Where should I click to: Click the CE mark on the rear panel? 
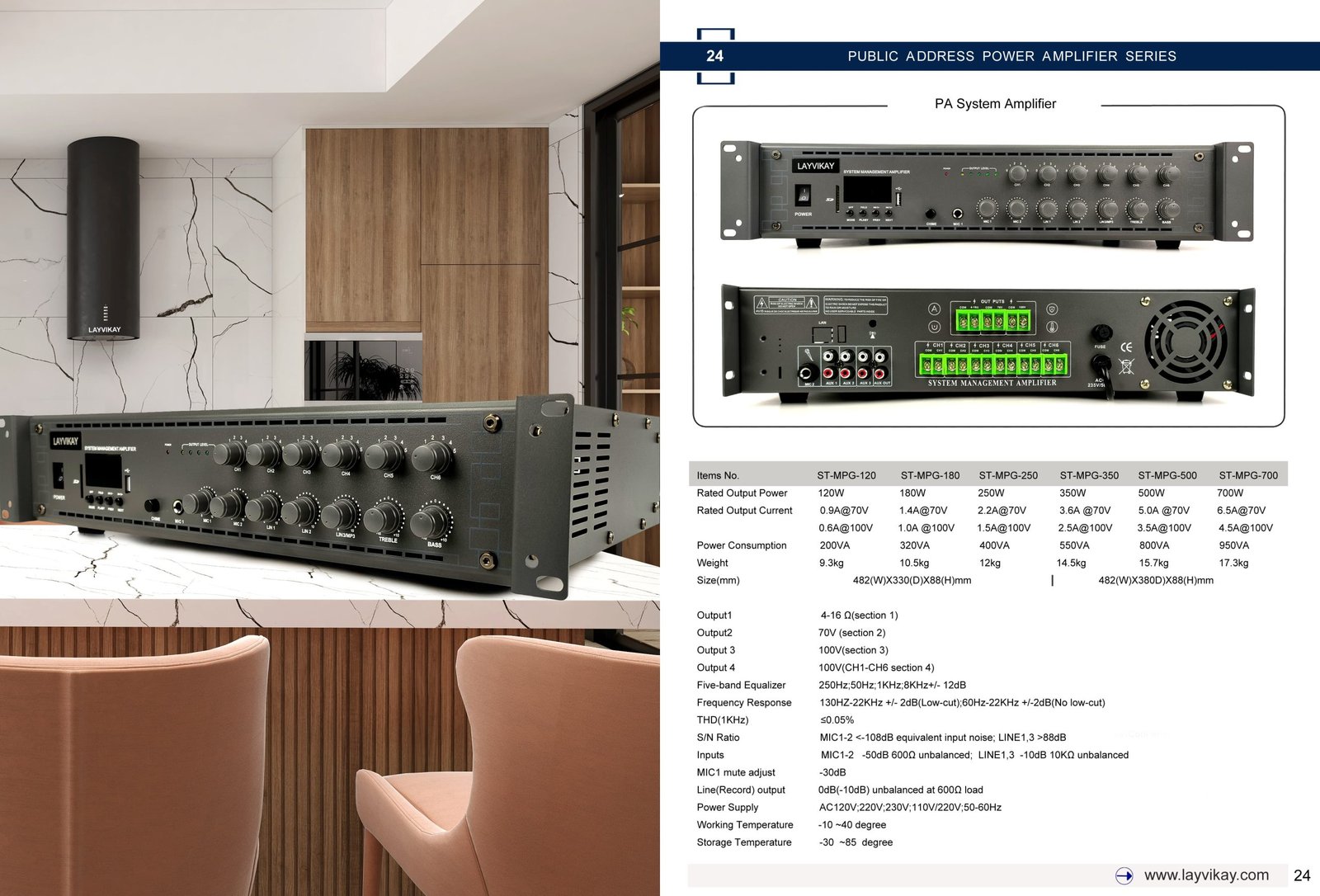(1126, 347)
